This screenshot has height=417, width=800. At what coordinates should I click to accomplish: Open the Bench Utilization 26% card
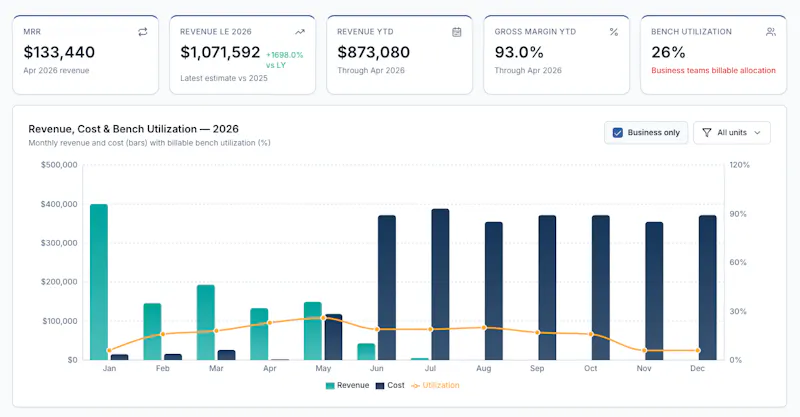713,55
